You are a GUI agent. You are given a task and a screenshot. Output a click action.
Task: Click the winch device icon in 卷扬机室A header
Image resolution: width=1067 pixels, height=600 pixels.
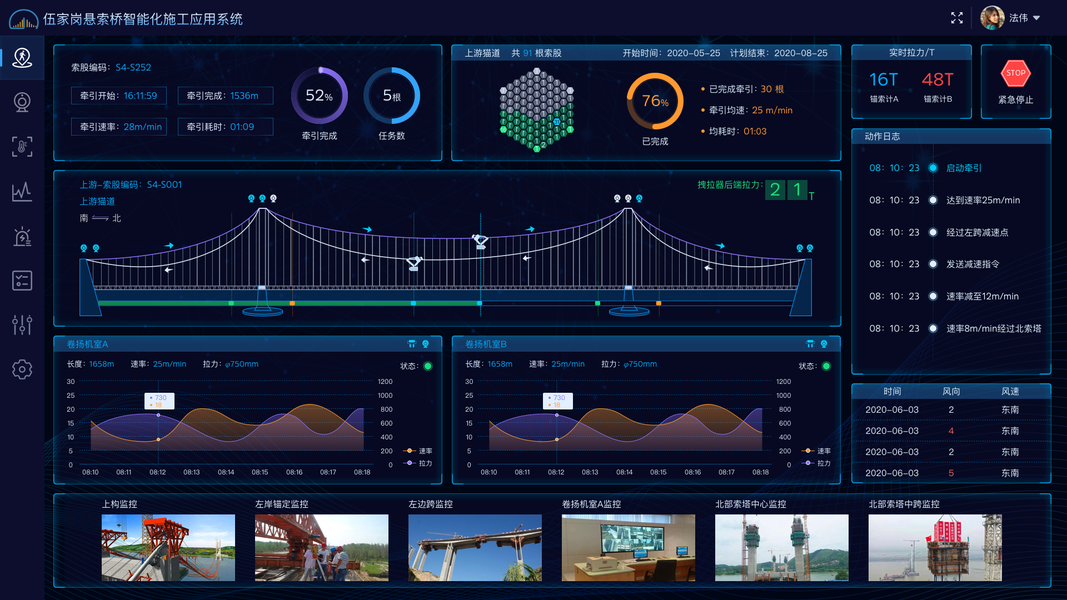point(411,344)
